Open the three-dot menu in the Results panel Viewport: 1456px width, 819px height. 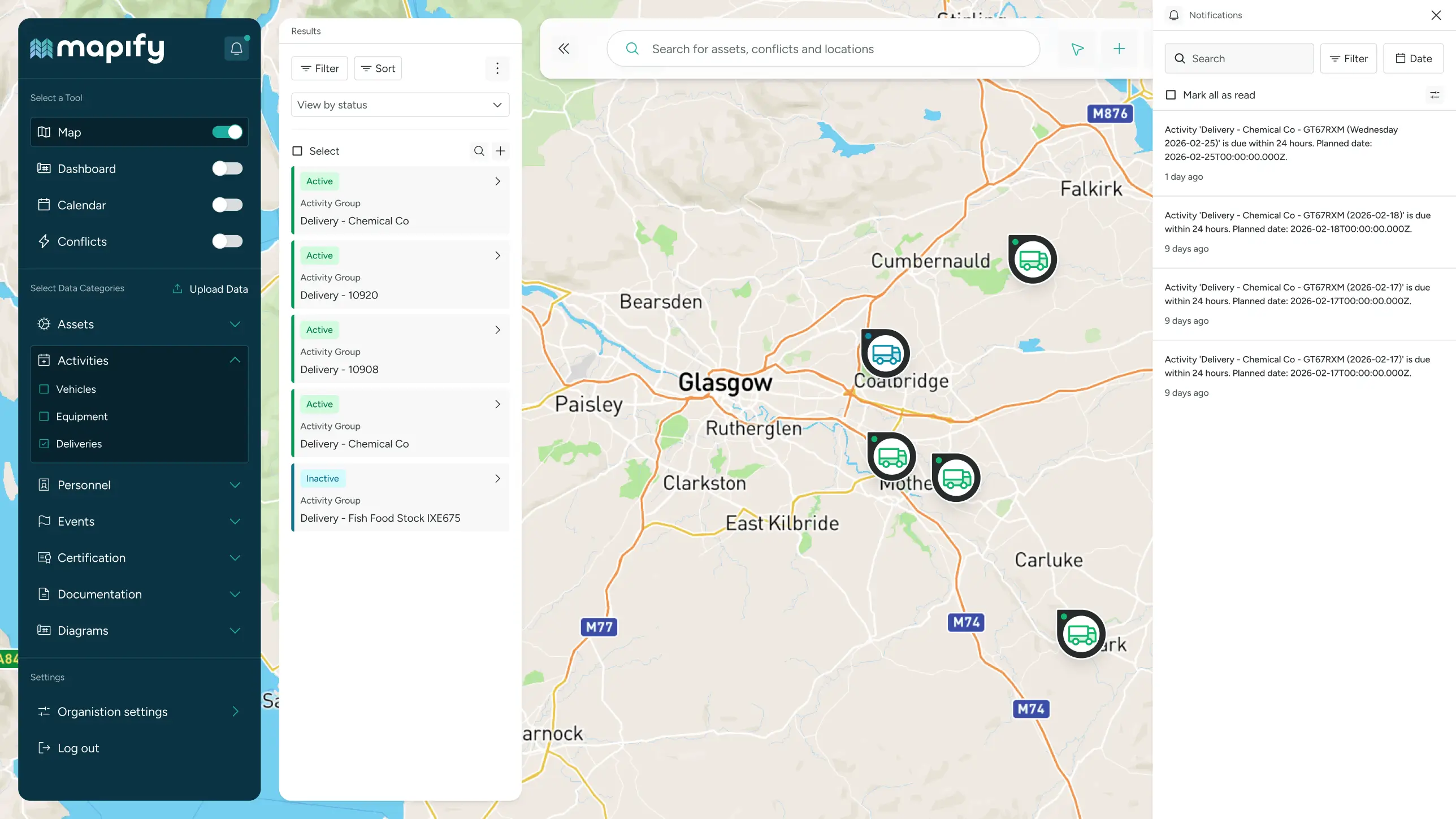coord(497,68)
